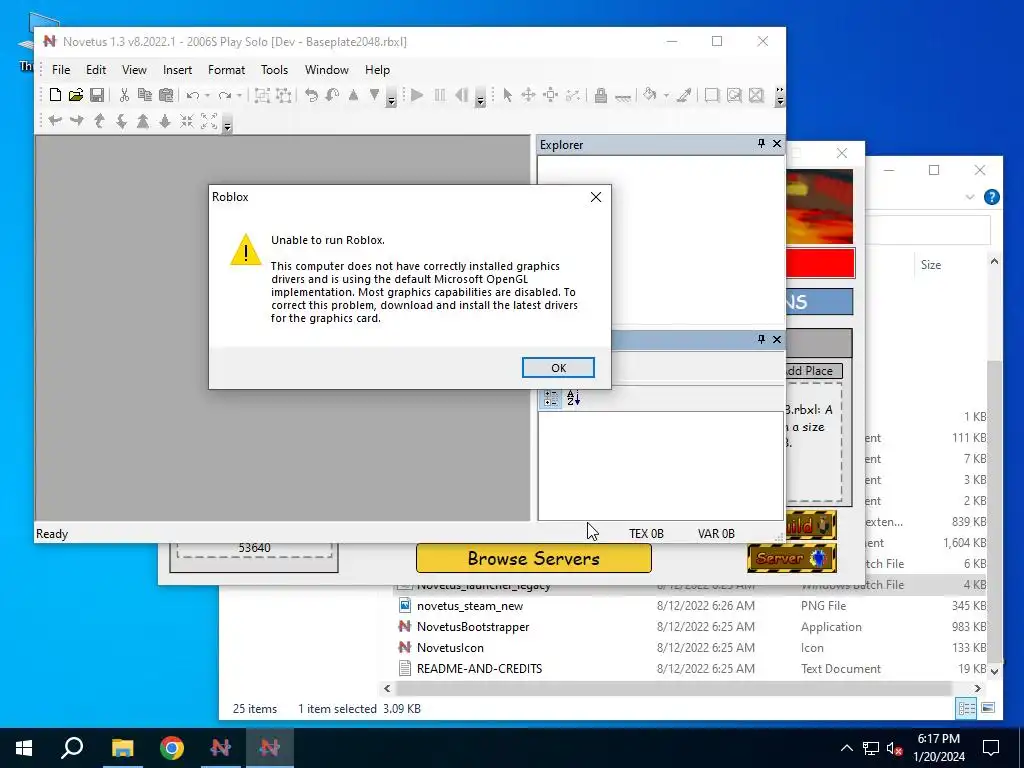
Task: Open Google Chrome from the taskbar
Action: coord(172,748)
